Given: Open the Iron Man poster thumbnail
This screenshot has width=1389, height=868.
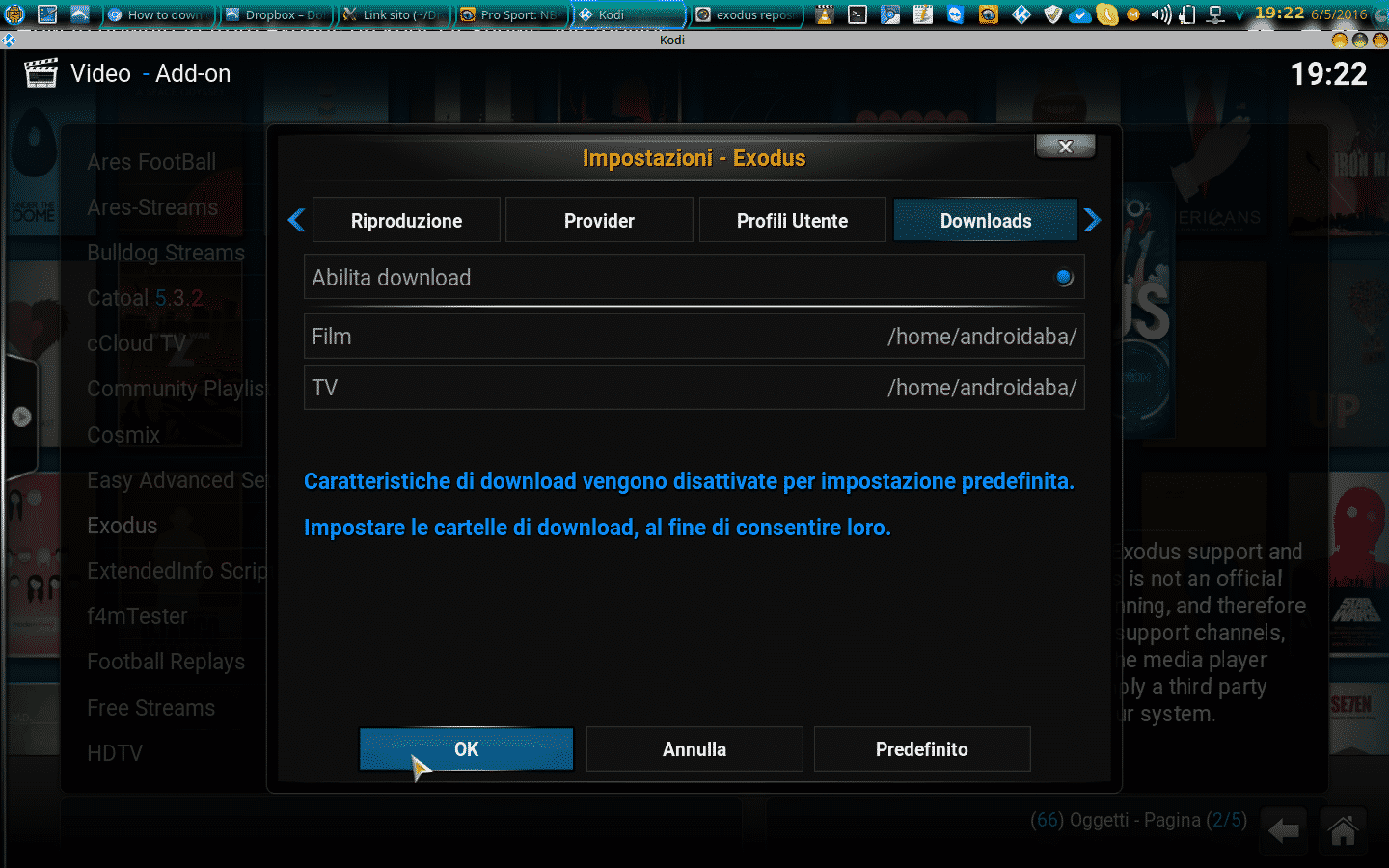Looking at the screenshot, I should (1358, 166).
